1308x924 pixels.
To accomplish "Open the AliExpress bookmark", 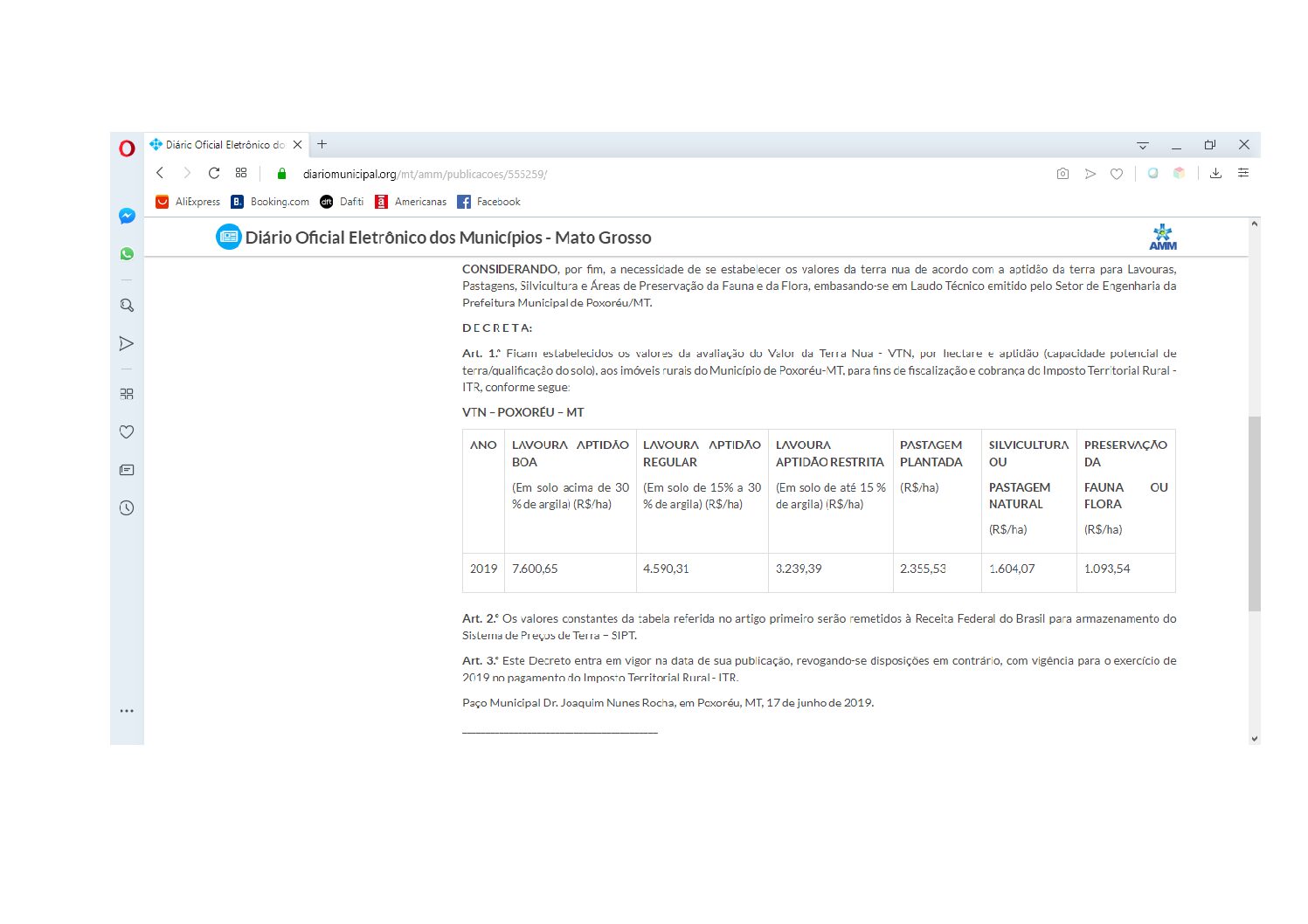I will click(x=188, y=202).
